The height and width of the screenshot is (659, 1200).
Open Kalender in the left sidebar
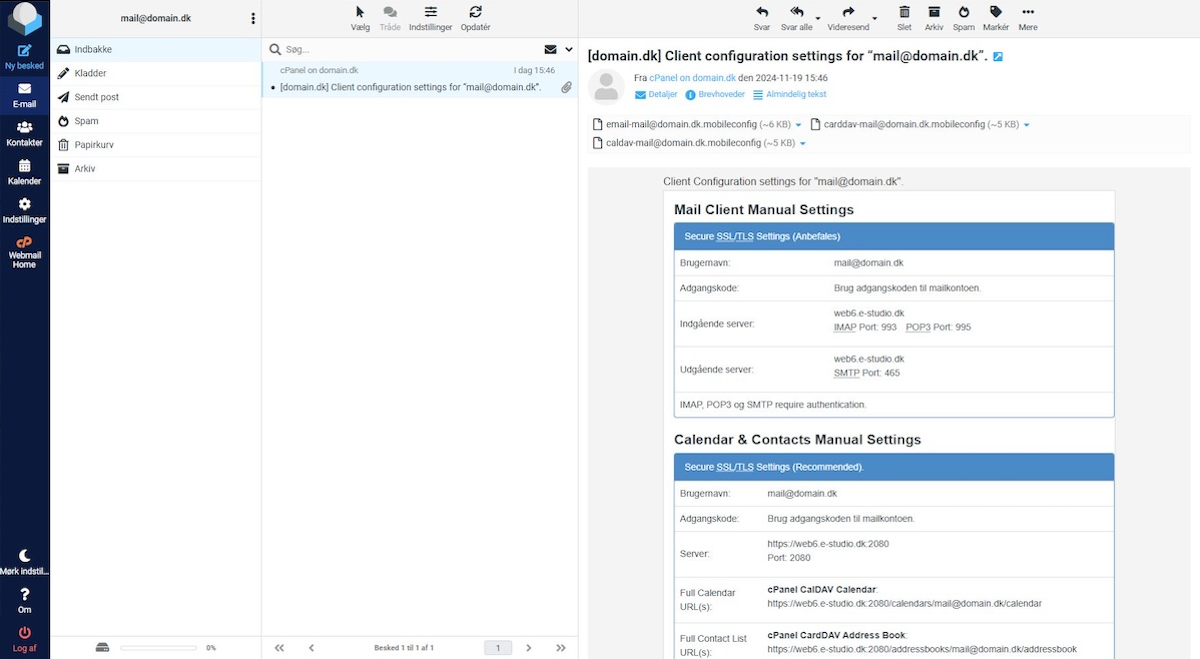tap(24, 171)
